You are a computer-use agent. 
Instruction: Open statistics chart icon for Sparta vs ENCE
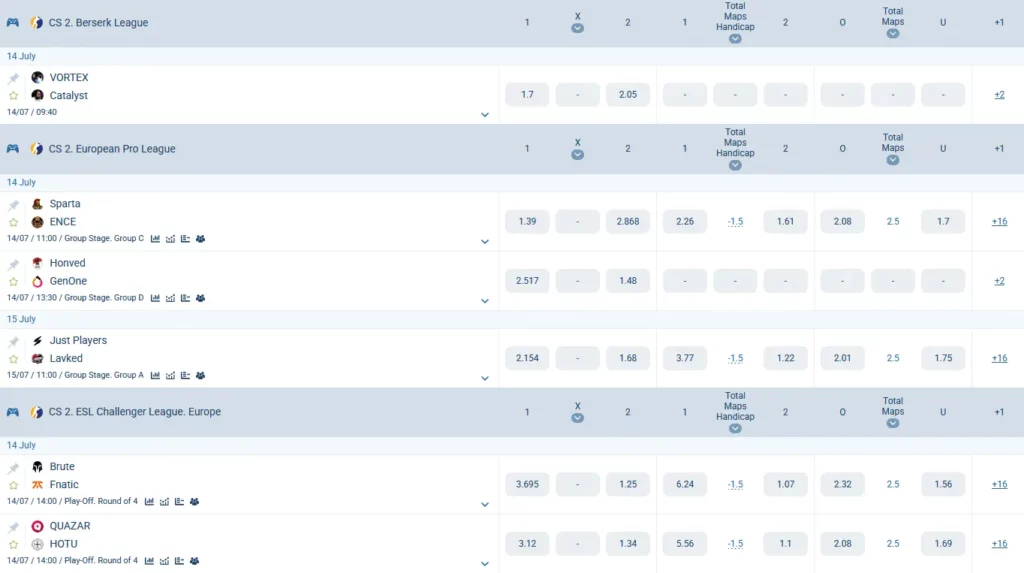tap(155, 239)
